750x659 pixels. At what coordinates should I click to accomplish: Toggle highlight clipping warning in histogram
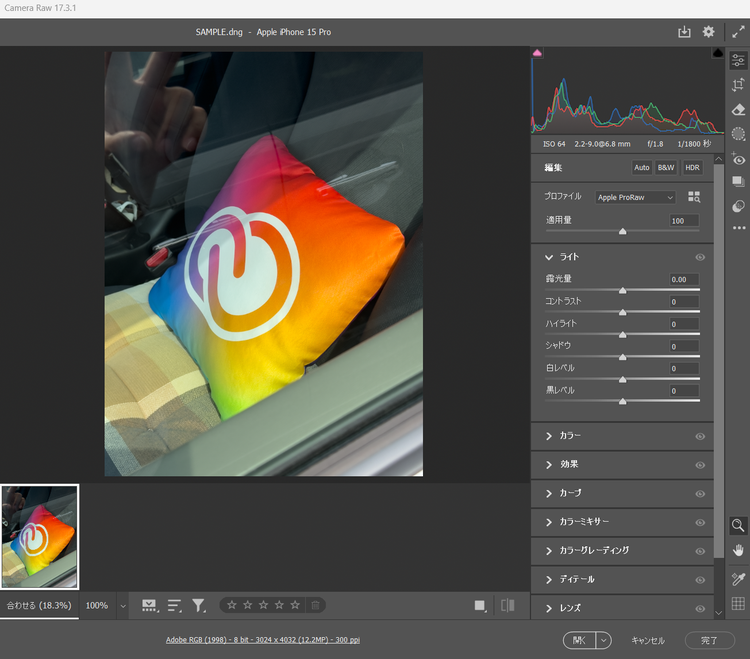click(717, 53)
